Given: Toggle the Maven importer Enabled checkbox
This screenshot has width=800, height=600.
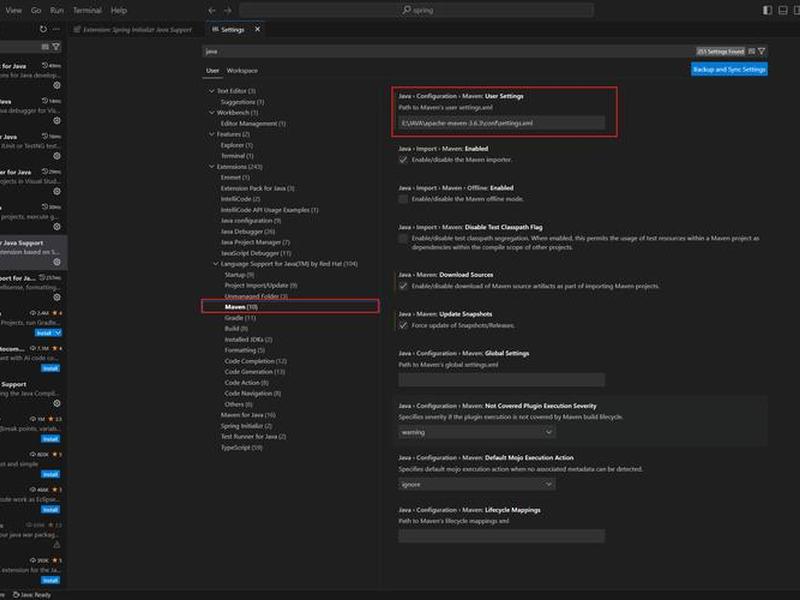Looking at the screenshot, I should [x=403, y=160].
